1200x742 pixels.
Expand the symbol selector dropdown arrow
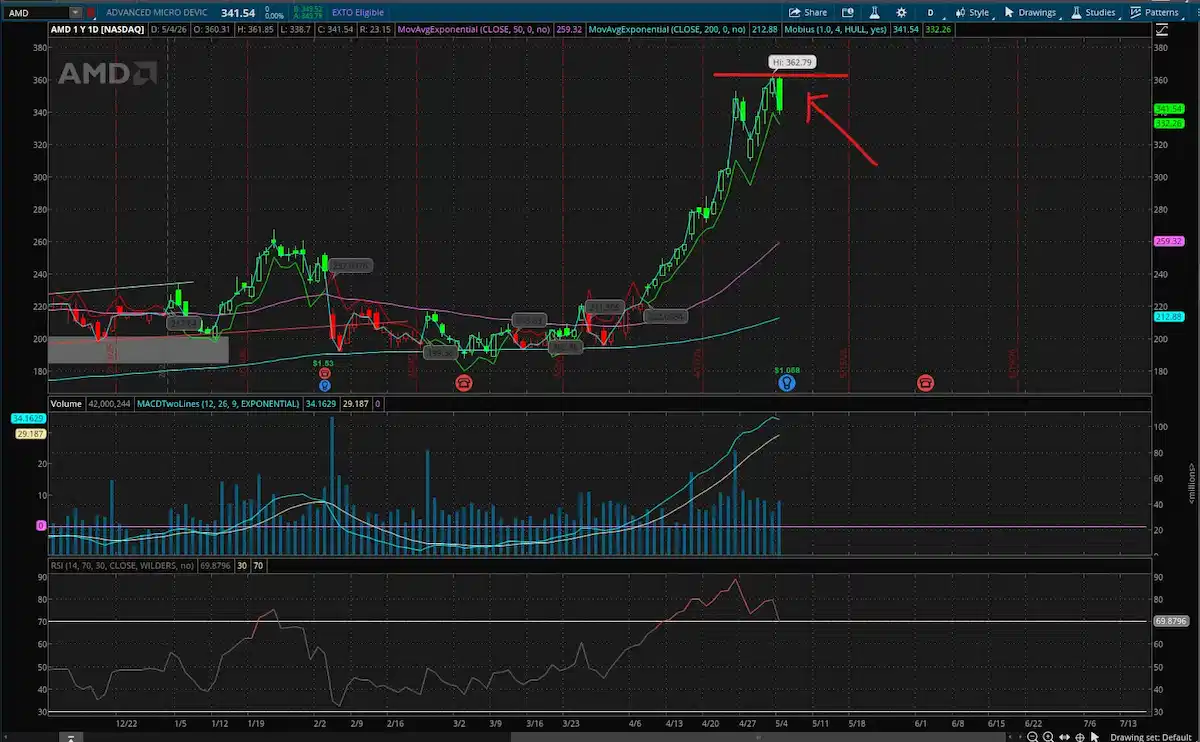[76, 12]
